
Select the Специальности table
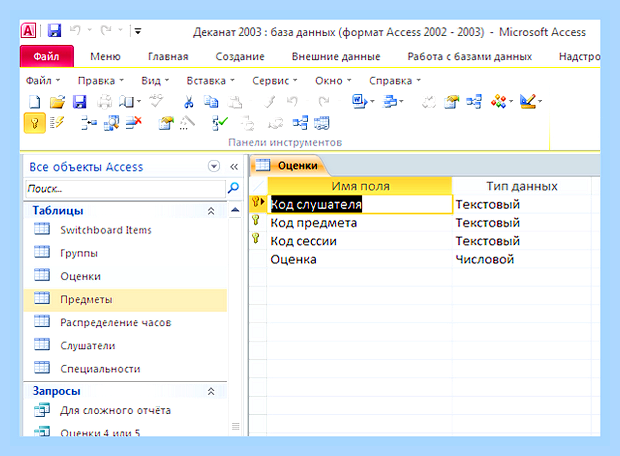point(125,369)
